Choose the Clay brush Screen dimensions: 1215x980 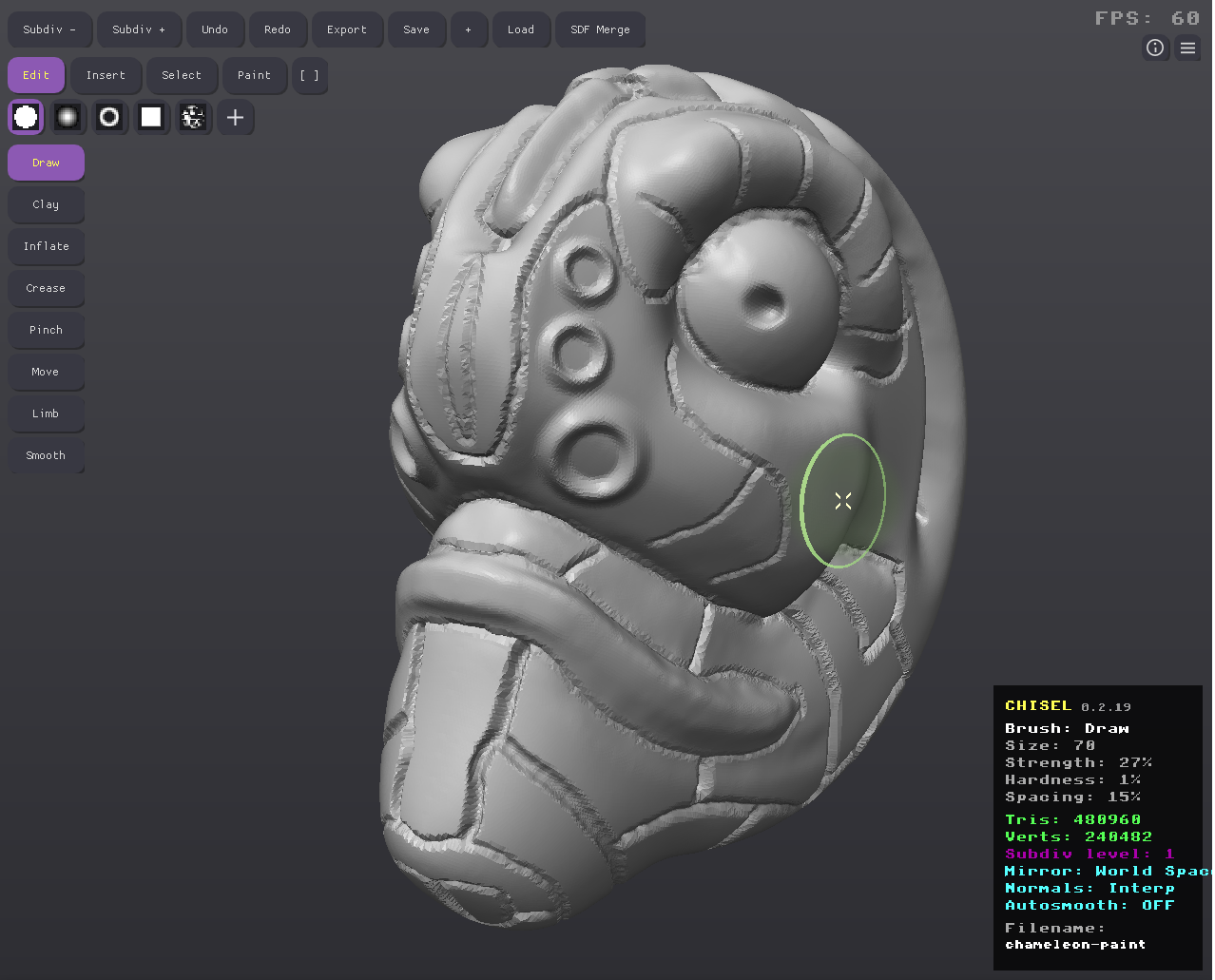coord(46,204)
